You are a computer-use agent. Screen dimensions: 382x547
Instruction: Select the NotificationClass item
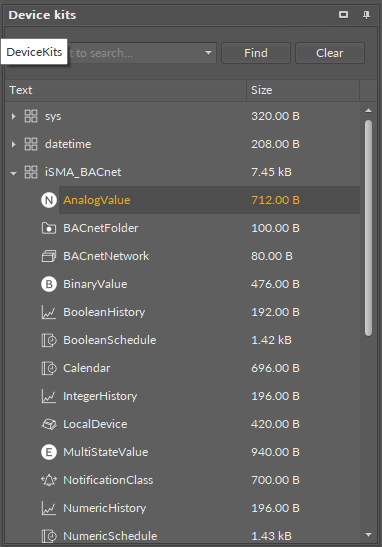[x=108, y=480]
